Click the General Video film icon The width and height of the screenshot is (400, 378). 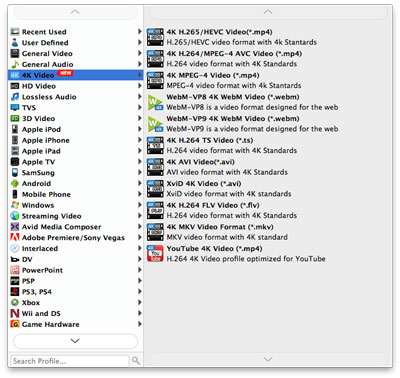tap(15, 53)
